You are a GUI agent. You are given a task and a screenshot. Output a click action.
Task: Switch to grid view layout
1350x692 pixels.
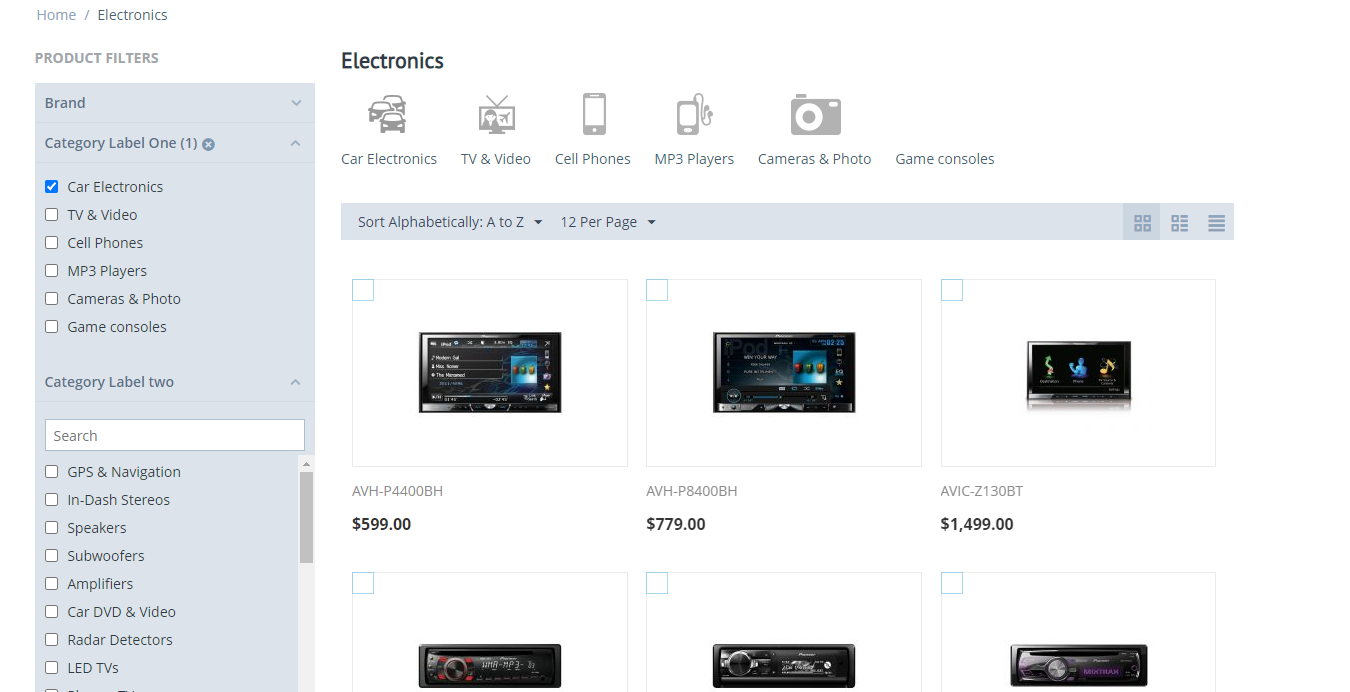pos(1142,222)
